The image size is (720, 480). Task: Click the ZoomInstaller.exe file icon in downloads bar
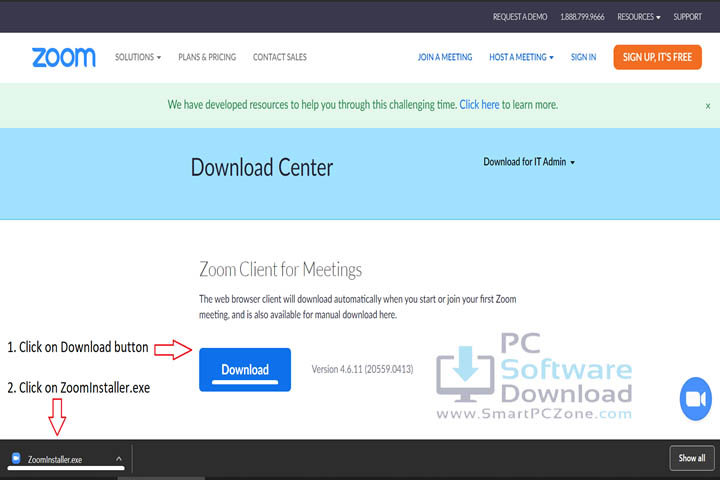click(16, 458)
